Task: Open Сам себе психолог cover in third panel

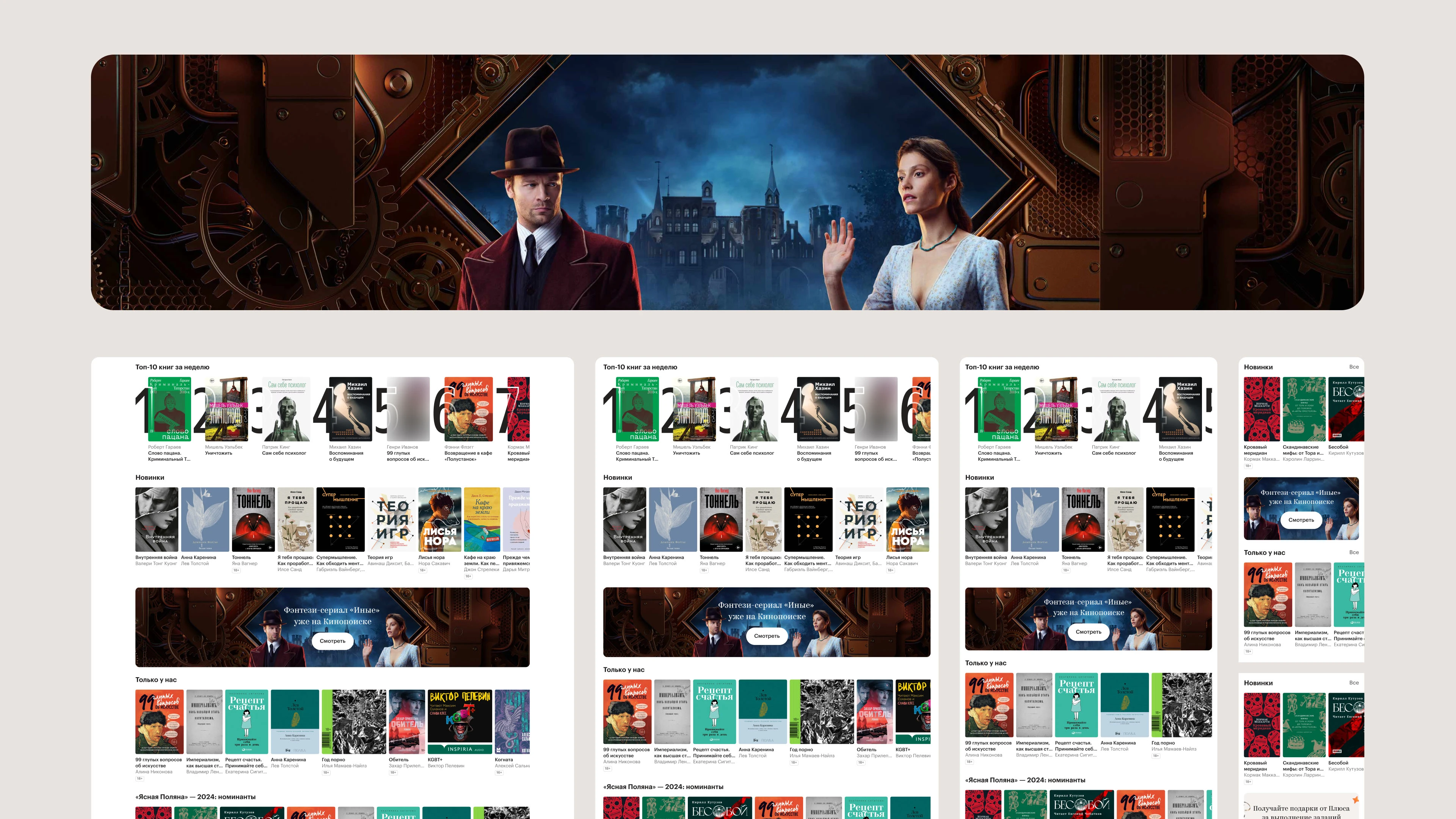Action: (1116, 409)
